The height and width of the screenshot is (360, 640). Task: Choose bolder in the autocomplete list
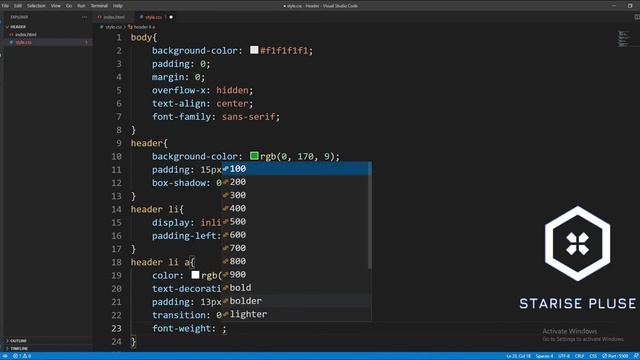296,301
